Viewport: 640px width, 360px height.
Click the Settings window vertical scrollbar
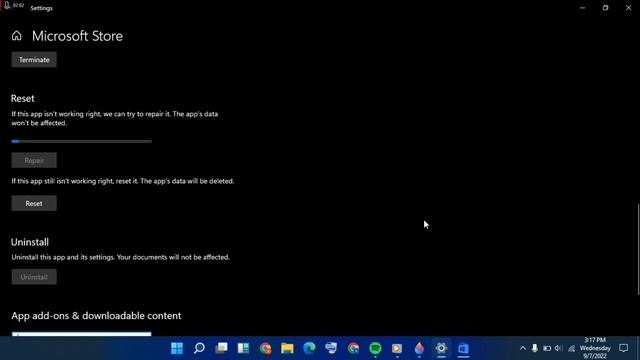coord(638,249)
